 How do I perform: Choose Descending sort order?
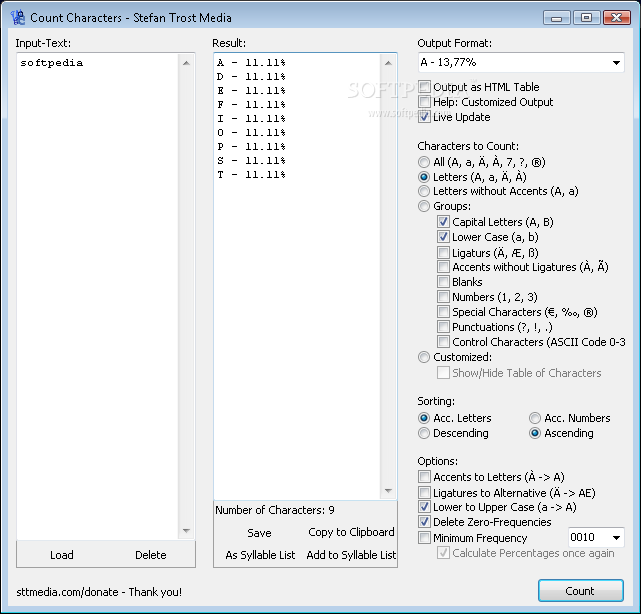point(424,433)
